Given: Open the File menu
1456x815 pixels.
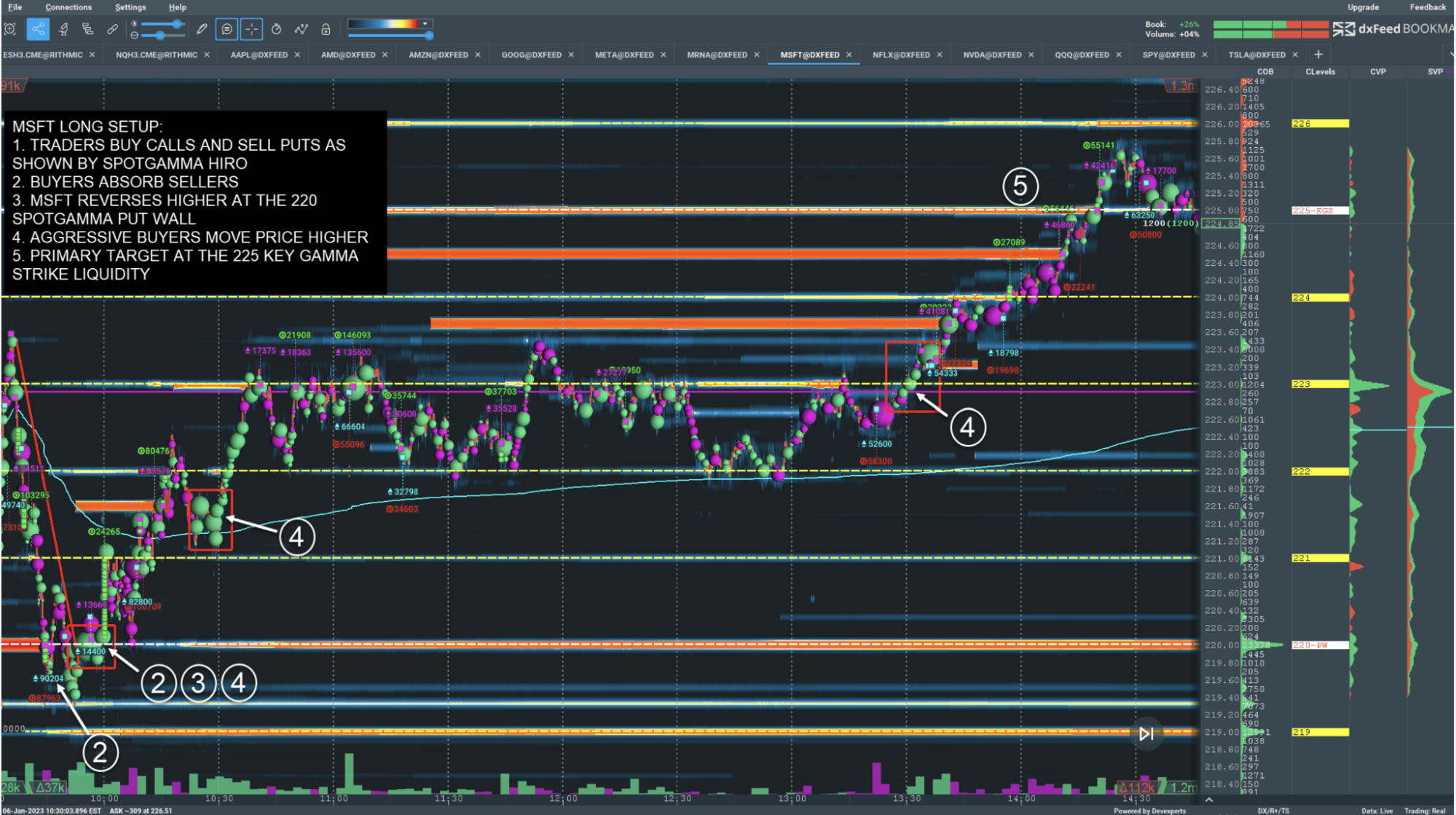Looking at the screenshot, I should pos(15,7).
